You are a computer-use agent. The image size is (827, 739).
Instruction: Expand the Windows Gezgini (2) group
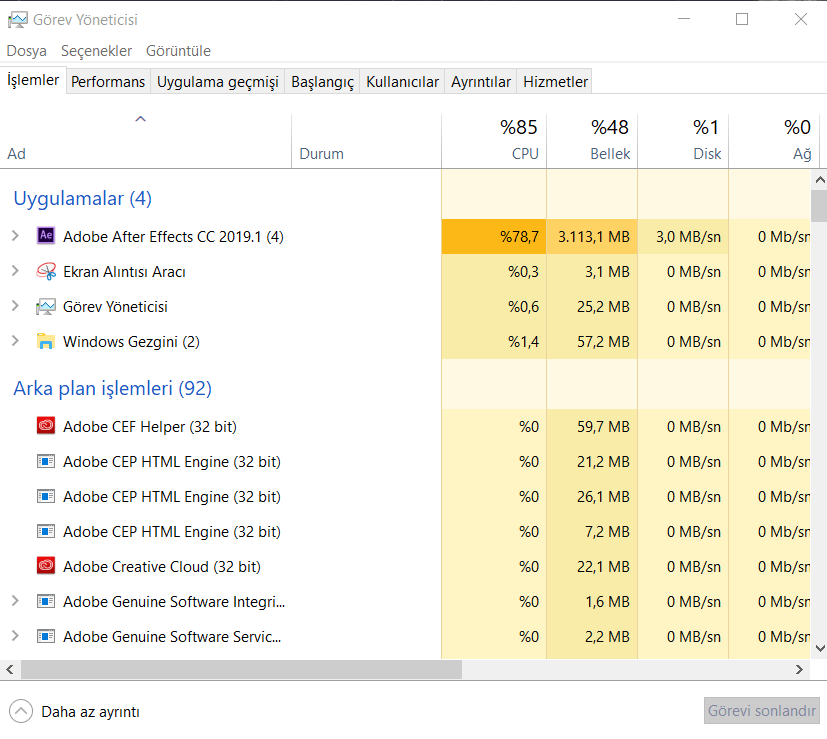(15, 341)
